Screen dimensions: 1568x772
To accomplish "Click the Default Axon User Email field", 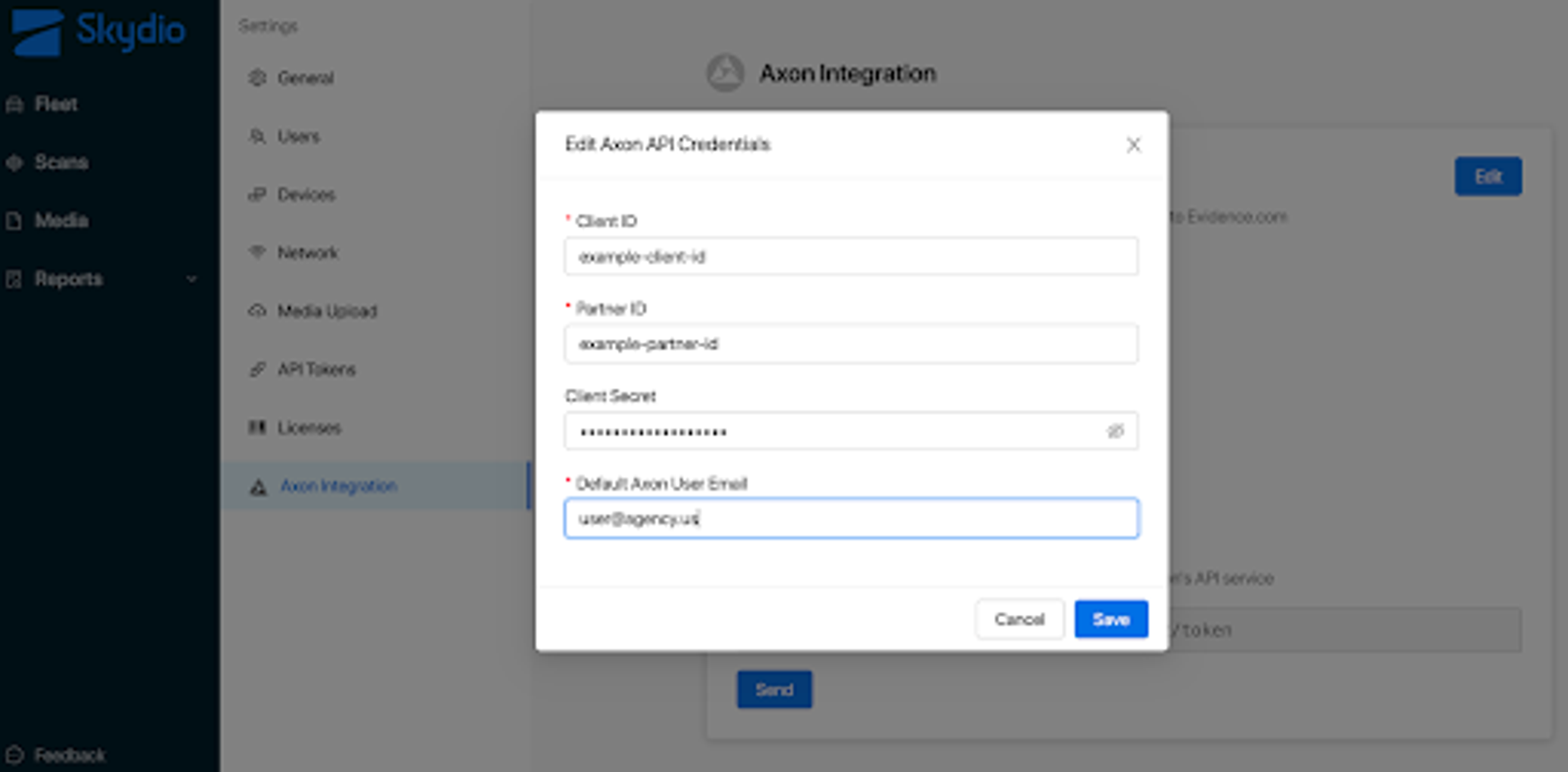I will [x=850, y=518].
